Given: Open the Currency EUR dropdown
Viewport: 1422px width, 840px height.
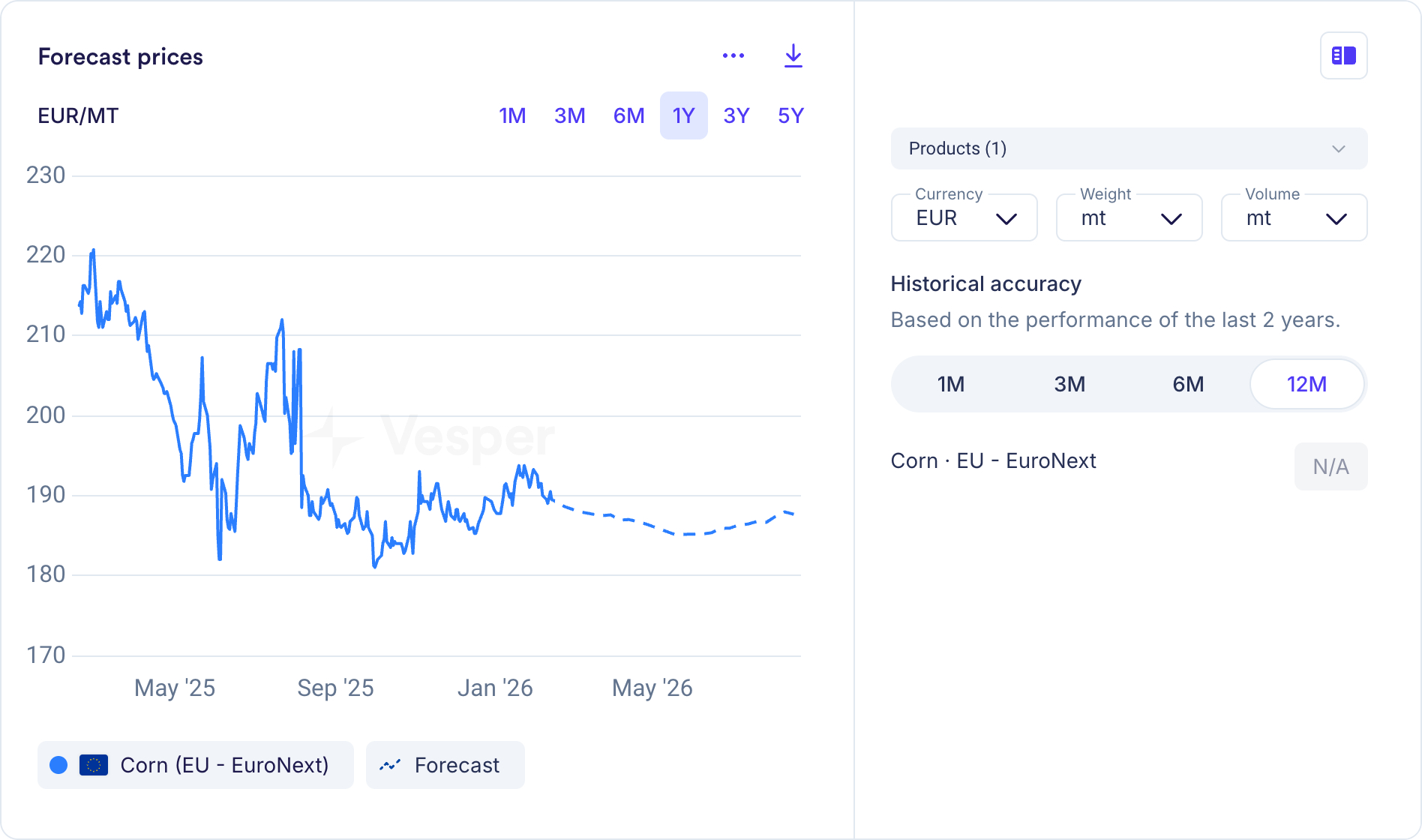Looking at the screenshot, I should [964, 218].
